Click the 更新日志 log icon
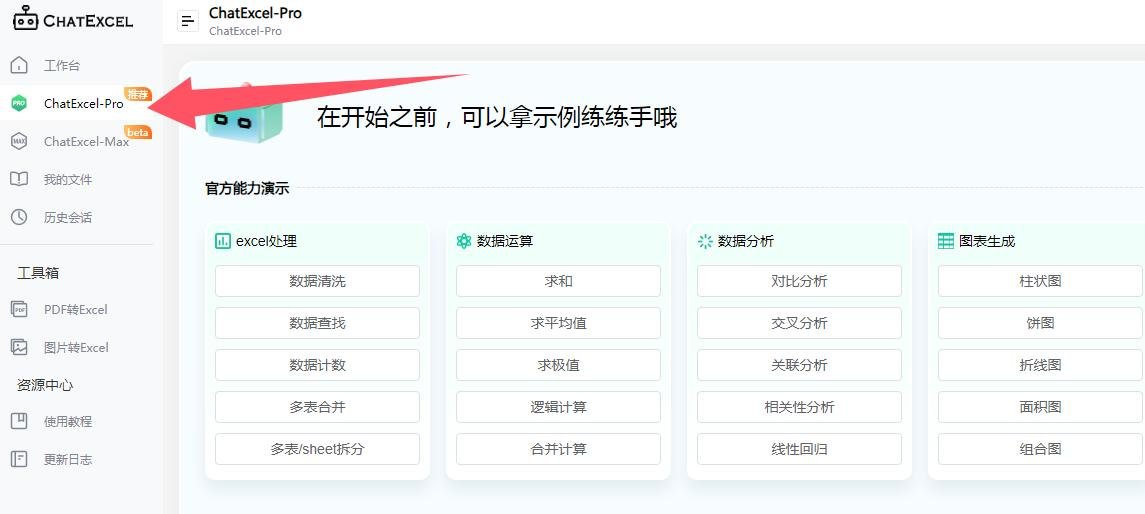 tap(19, 459)
